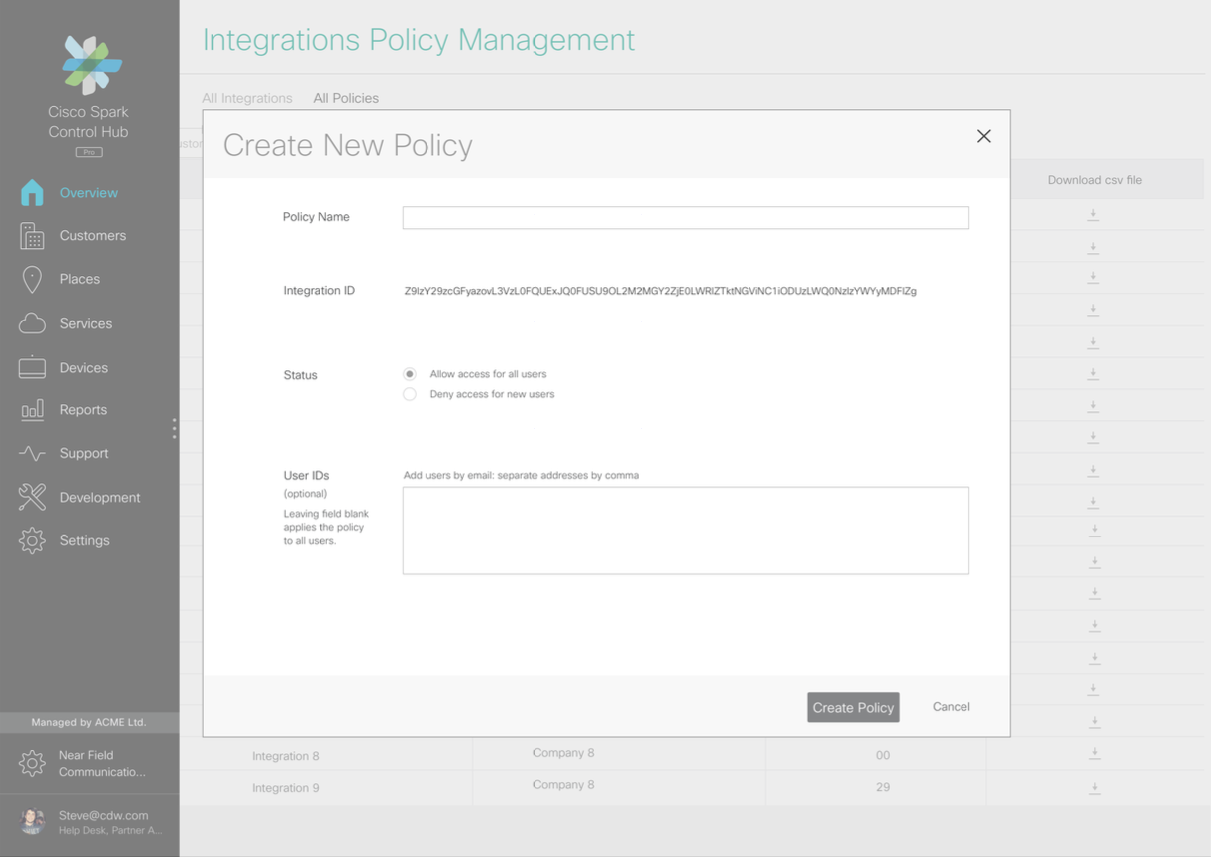
Task: Select the Places pin icon
Action: 32,280
